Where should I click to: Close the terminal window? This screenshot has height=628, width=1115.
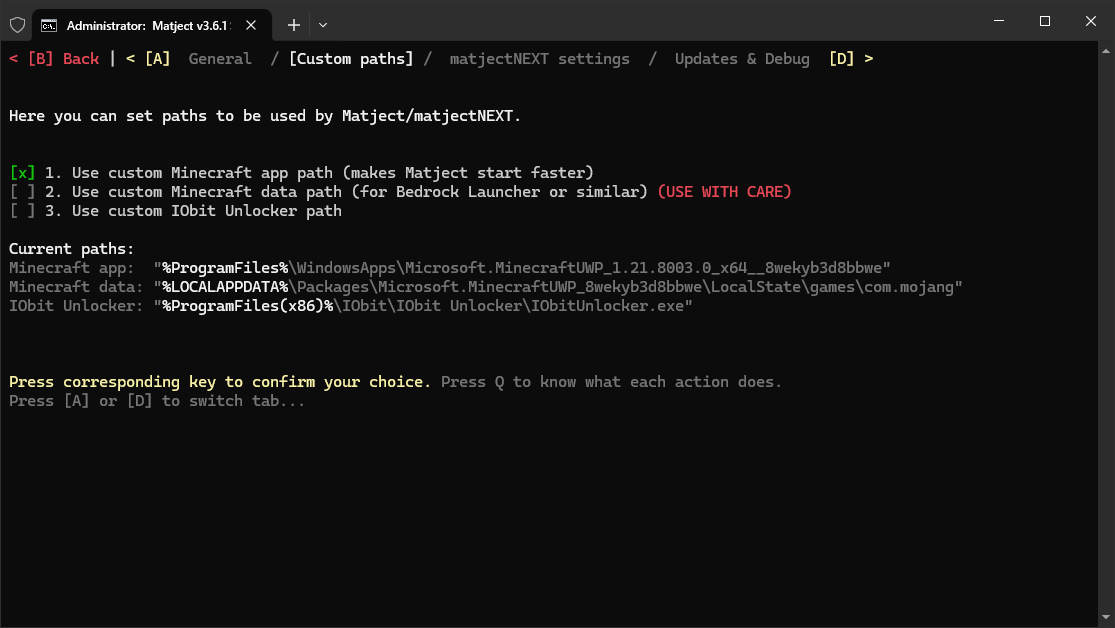[1091, 21]
